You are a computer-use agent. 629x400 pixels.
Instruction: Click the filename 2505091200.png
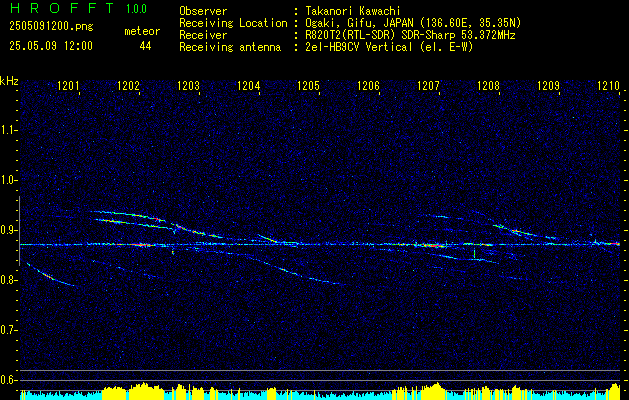(x=51, y=27)
